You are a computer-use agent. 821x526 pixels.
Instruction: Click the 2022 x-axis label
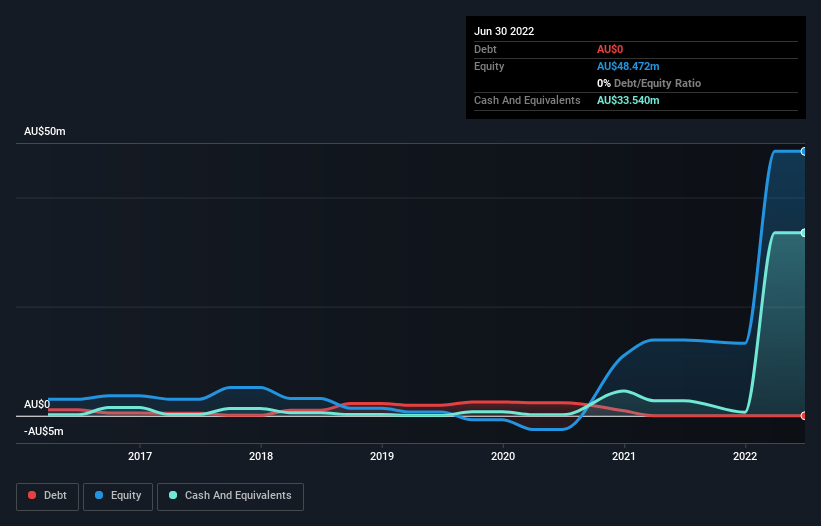[x=745, y=456]
